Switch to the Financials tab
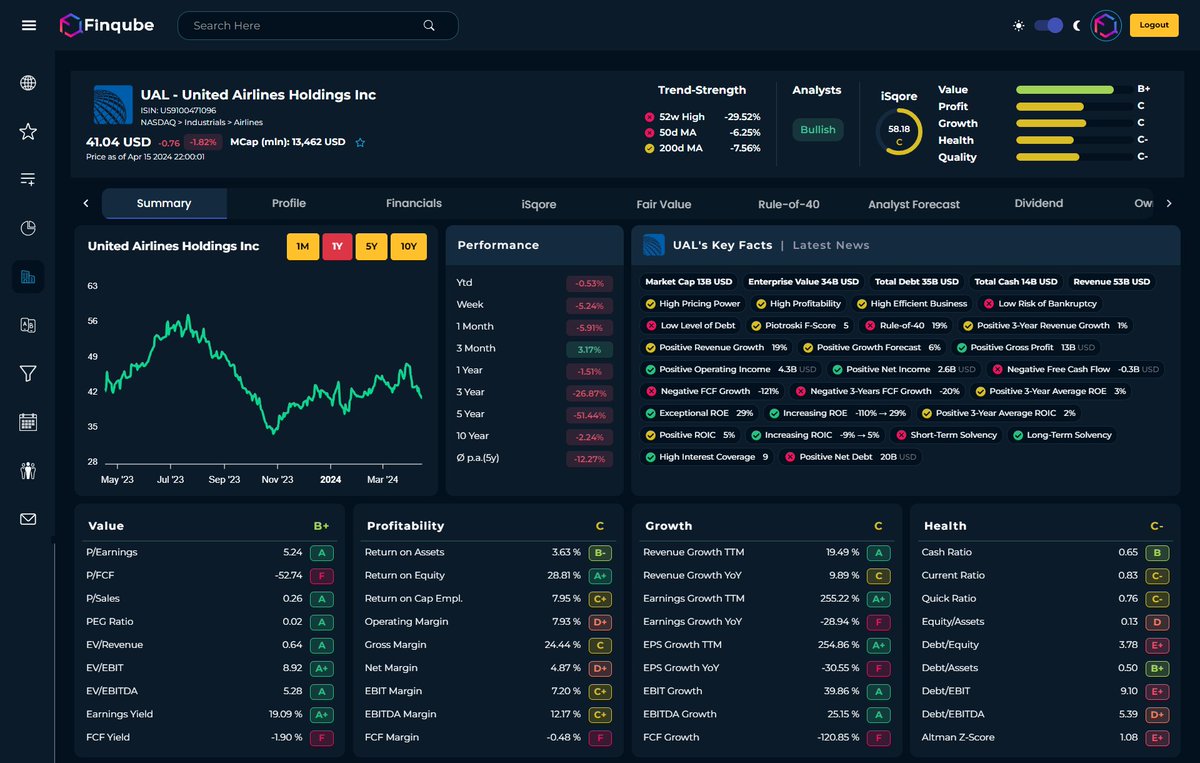The image size is (1200, 763). pos(414,203)
